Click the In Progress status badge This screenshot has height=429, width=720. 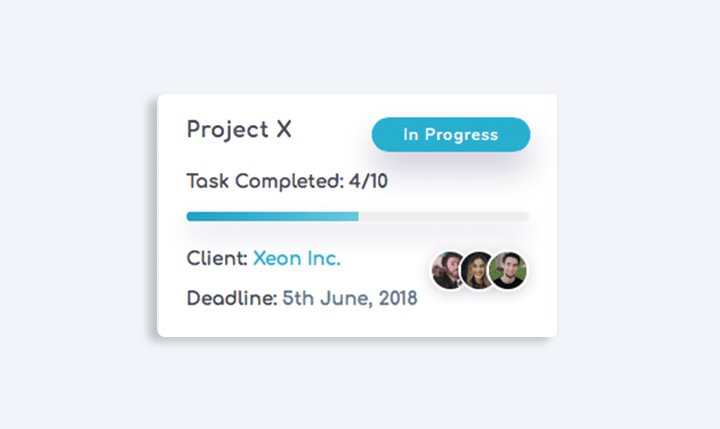[451, 135]
